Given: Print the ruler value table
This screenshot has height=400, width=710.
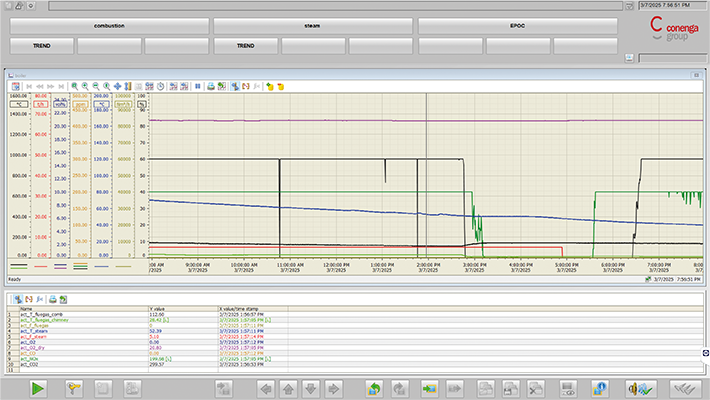Looking at the screenshot, I should pyautogui.click(x=53, y=299).
